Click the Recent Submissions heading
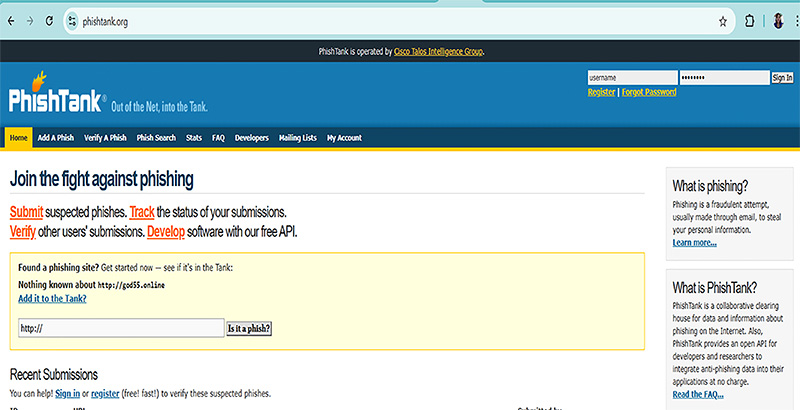The width and height of the screenshot is (800, 410). click(x=54, y=375)
